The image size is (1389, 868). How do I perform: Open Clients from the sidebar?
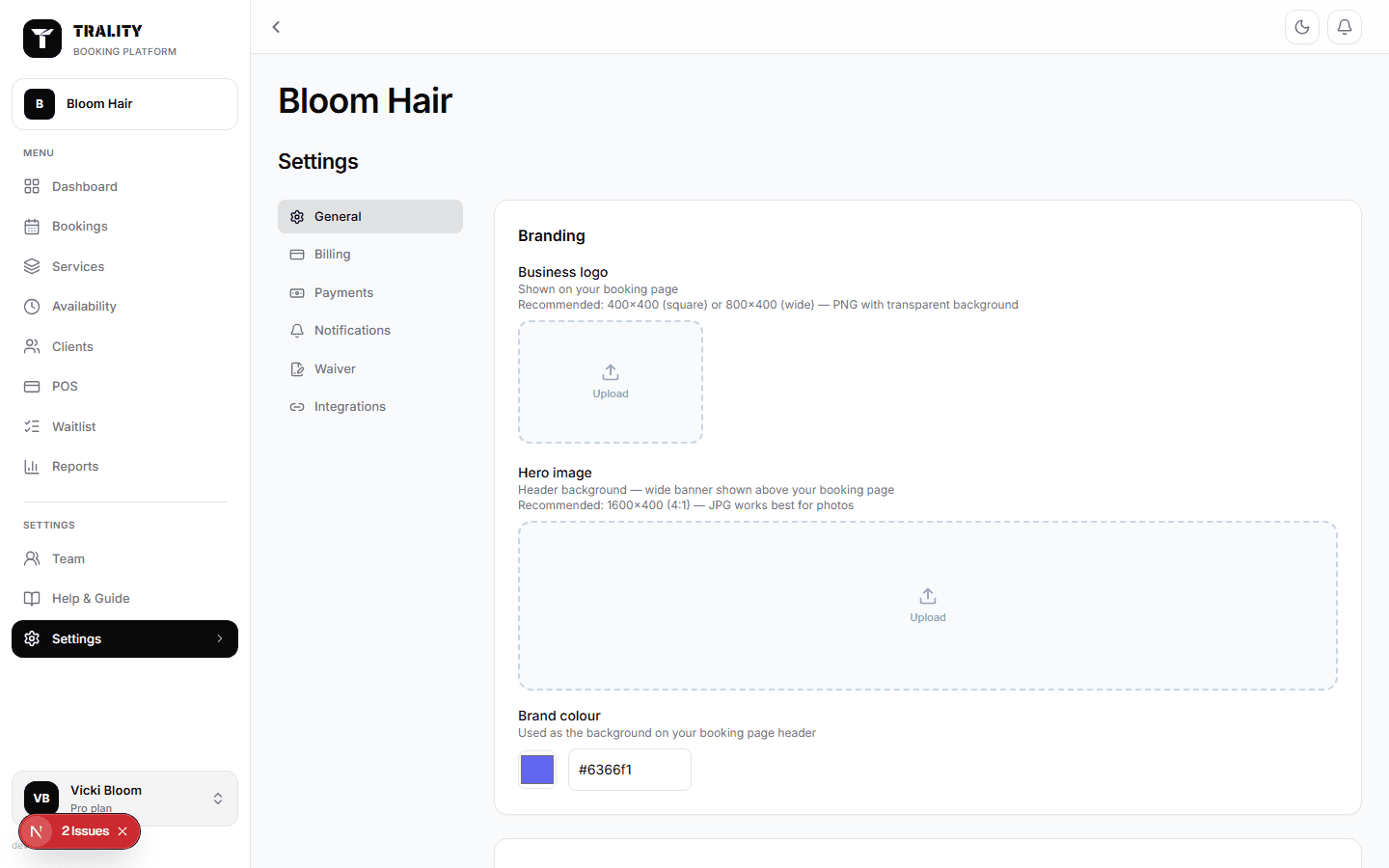pos(124,346)
